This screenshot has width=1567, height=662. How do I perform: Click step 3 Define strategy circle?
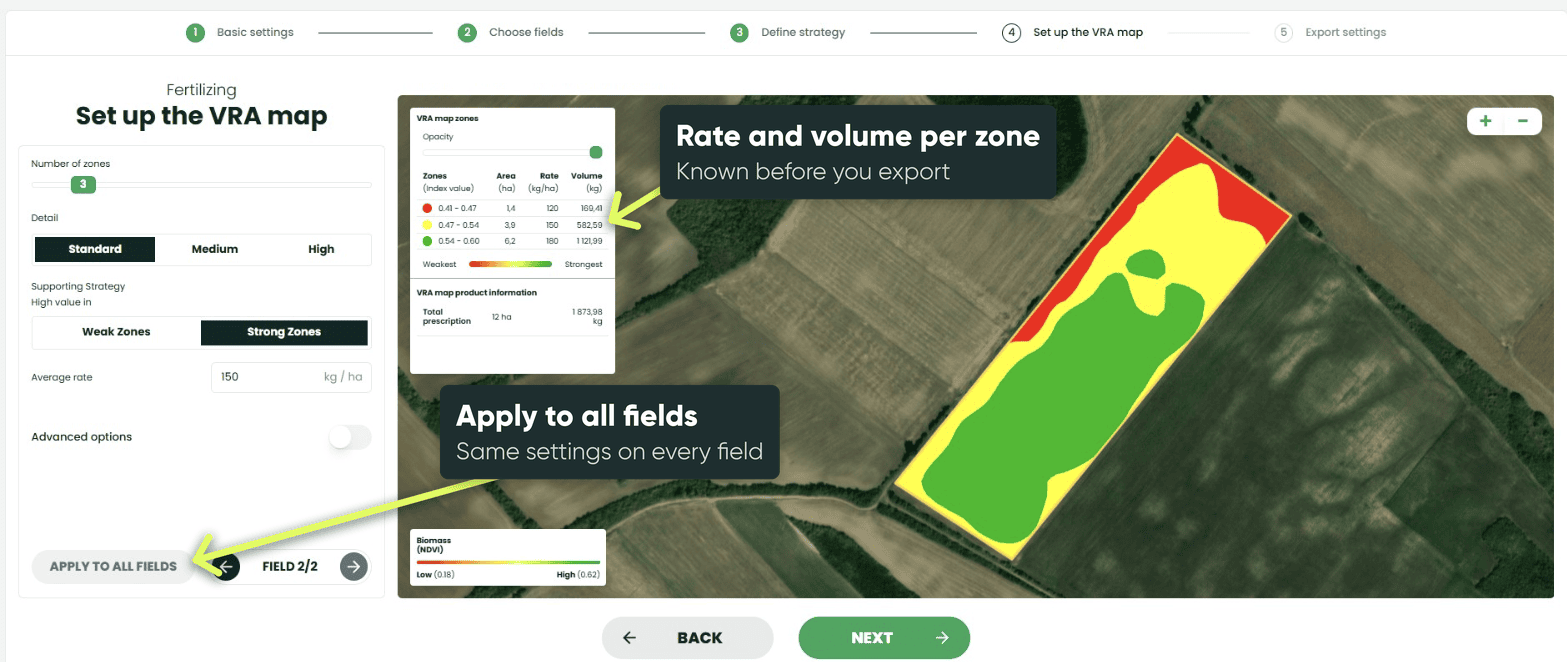(x=739, y=32)
